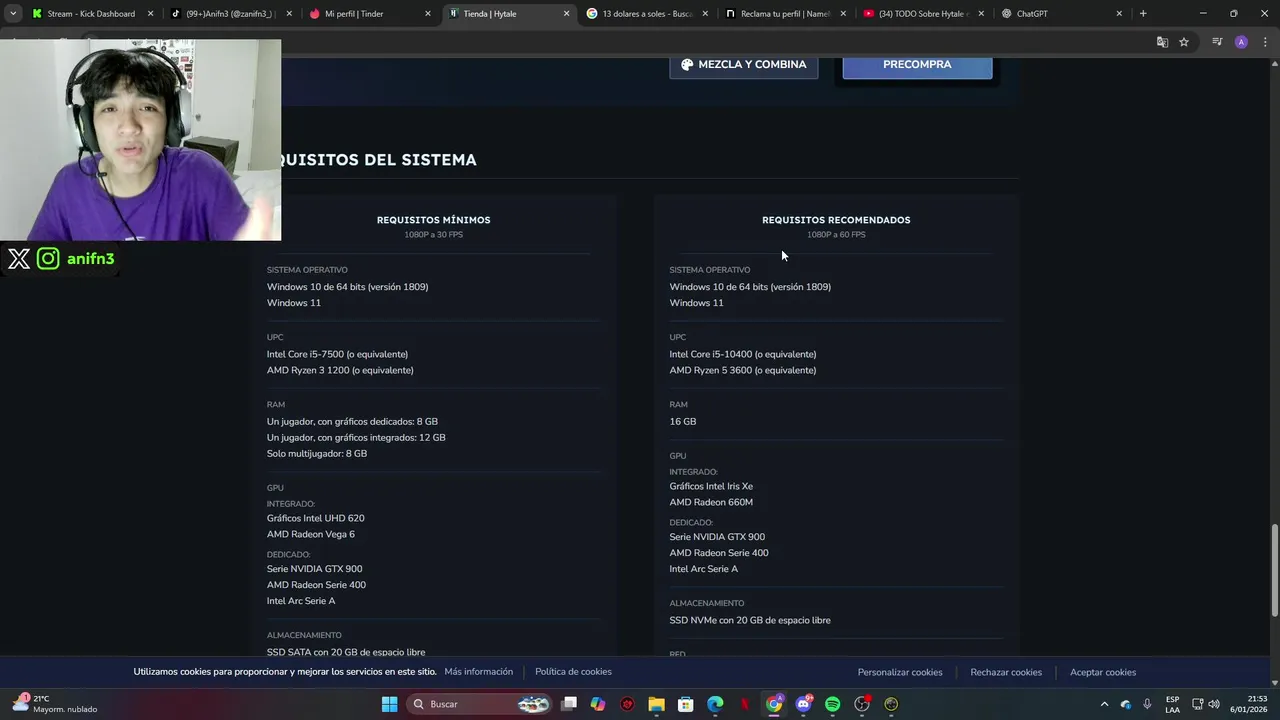Open the yellow circular taskbar app icon
1280x720 pixels.
coord(891,704)
